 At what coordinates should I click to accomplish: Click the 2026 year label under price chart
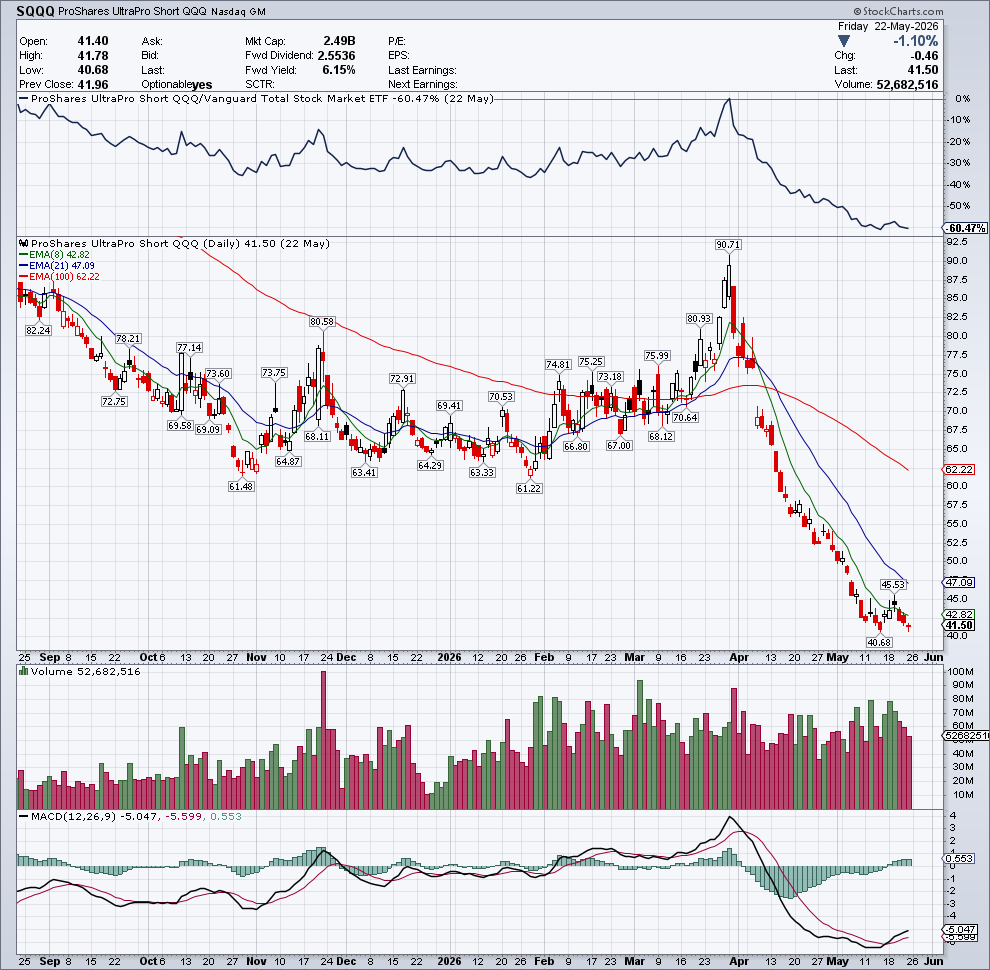click(450, 657)
